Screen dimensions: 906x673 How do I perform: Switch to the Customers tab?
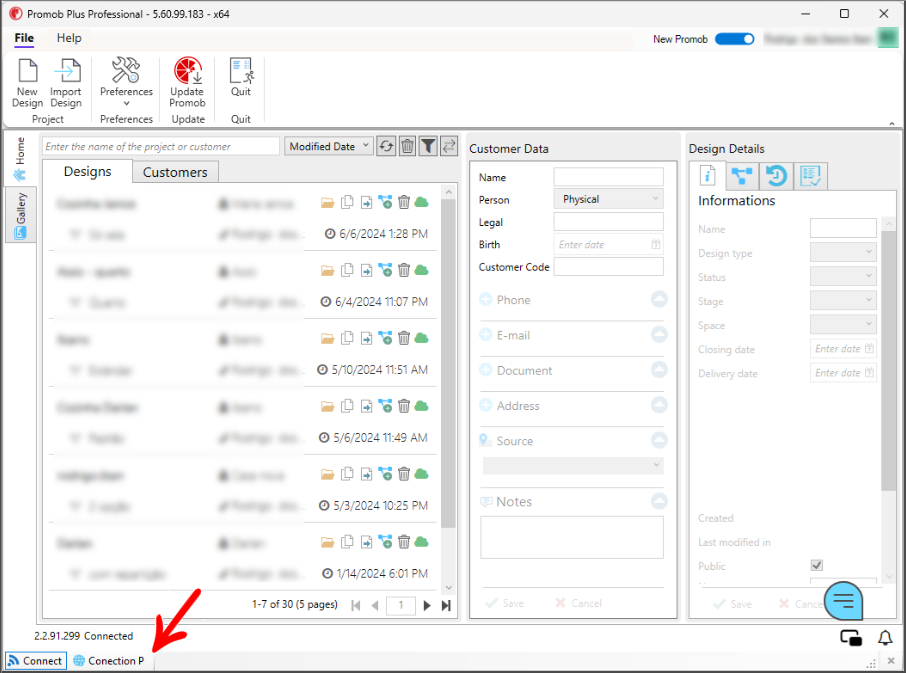(x=175, y=172)
